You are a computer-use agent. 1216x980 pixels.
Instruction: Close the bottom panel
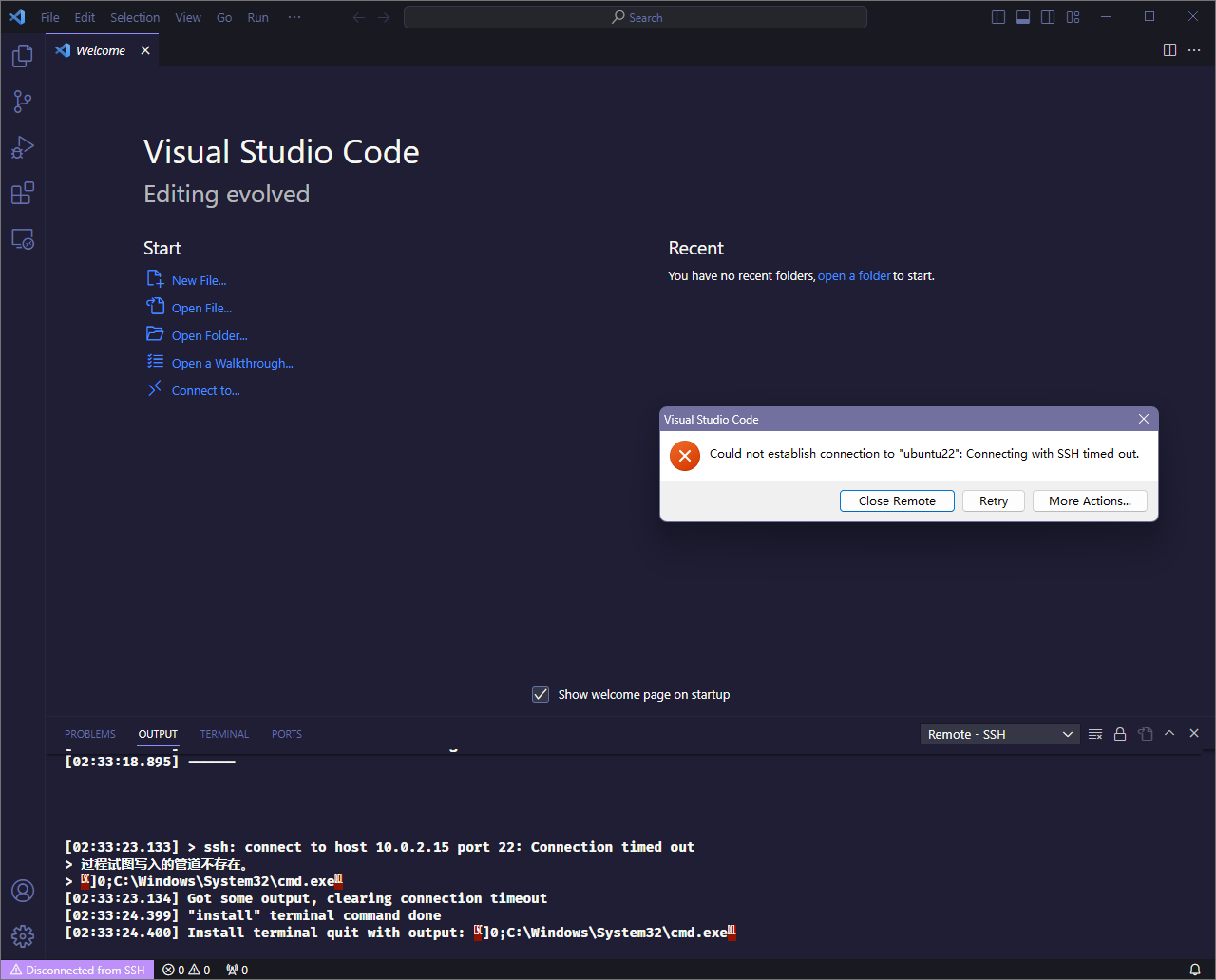tap(1194, 733)
